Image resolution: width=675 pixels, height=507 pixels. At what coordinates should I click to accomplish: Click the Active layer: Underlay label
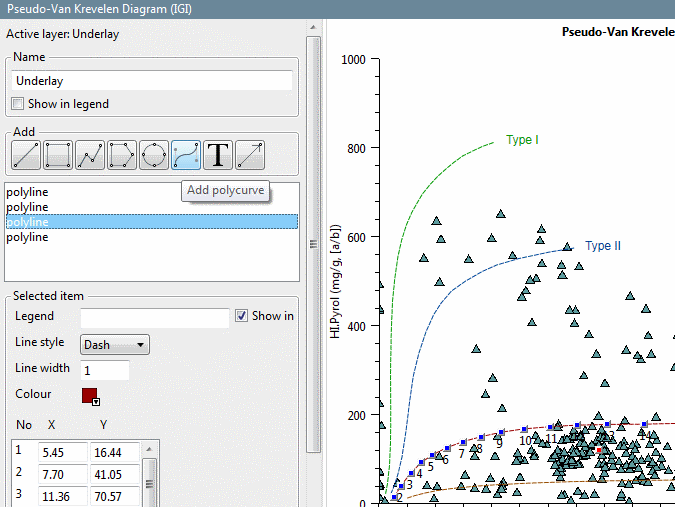tap(62, 34)
